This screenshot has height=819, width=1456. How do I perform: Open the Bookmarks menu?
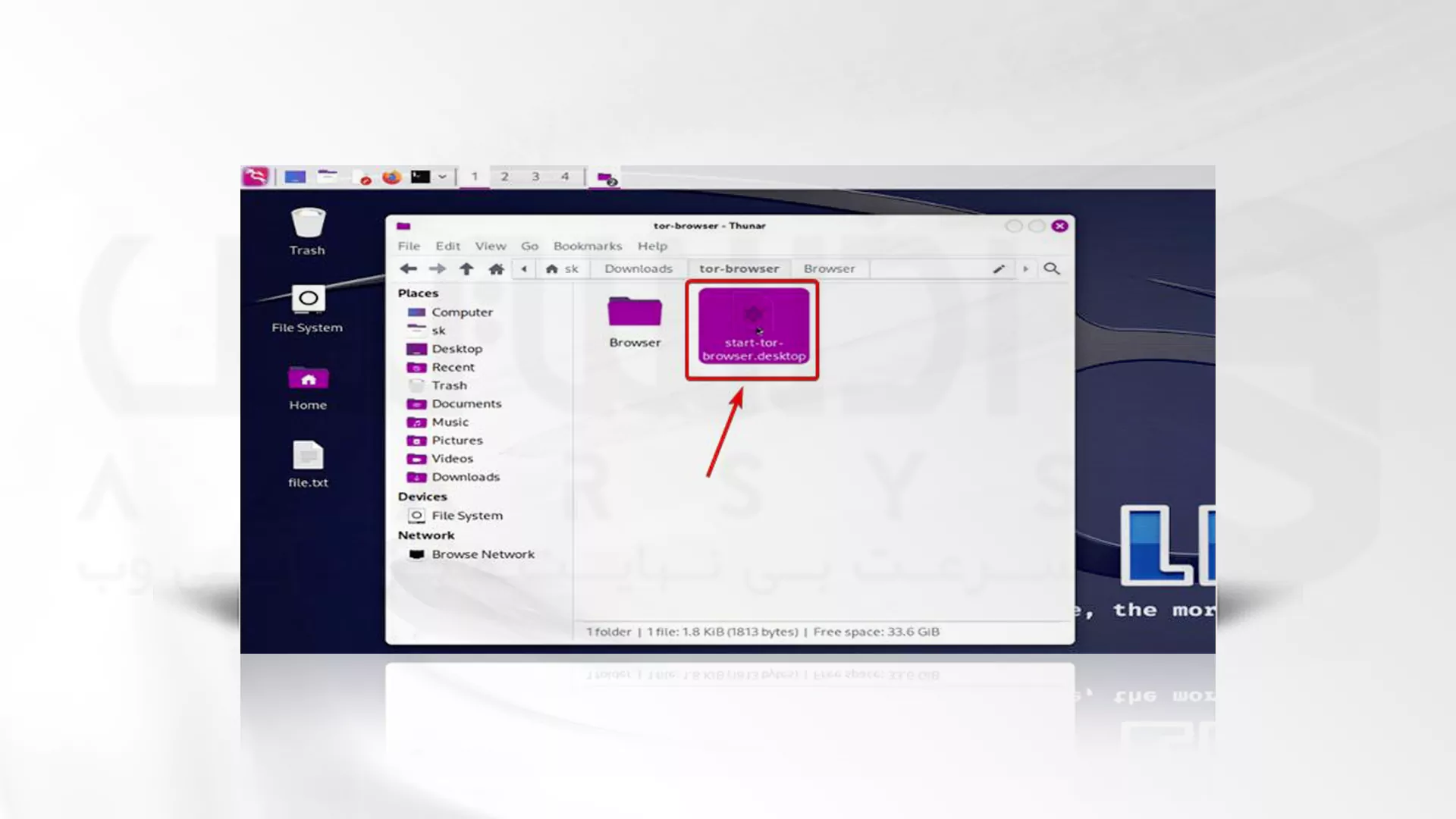tap(588, 246)
